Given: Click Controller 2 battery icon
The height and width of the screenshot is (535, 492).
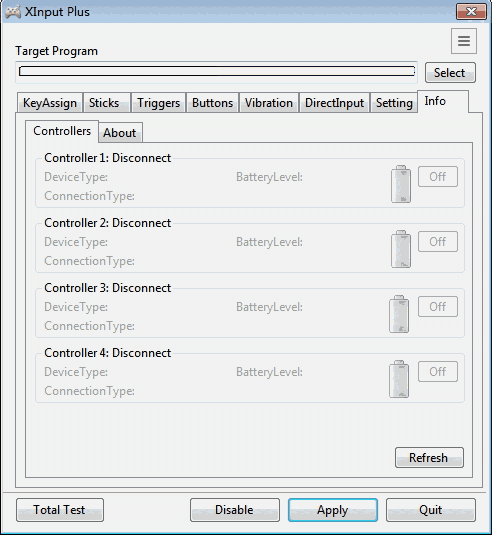Looking at the screenshot, I should (401, 249).
